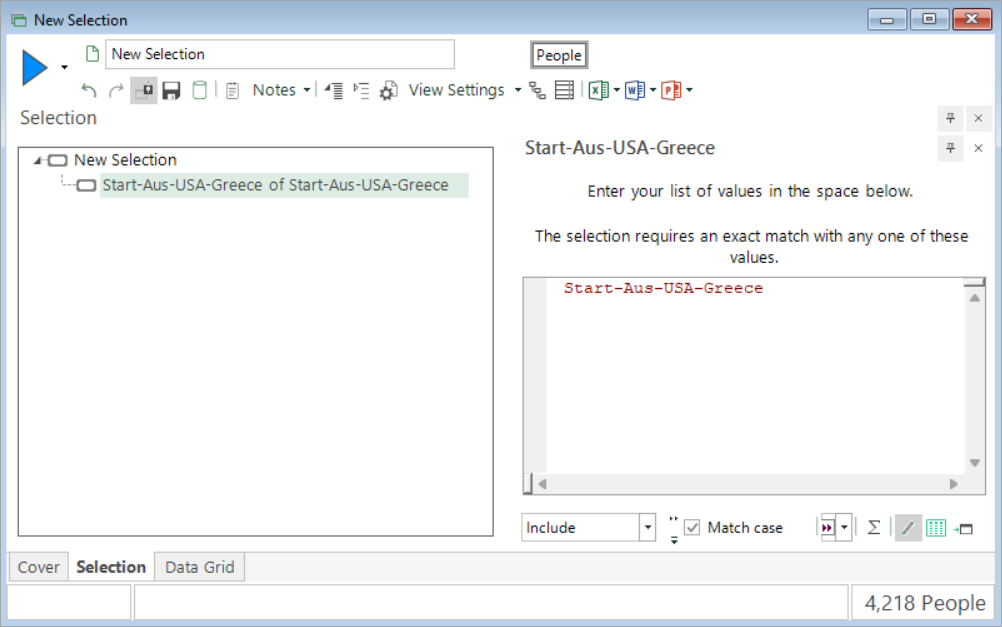Close the Selection panel with its X
The width and height of the screenshot is (1002, 627).
(x=978, y=118)
